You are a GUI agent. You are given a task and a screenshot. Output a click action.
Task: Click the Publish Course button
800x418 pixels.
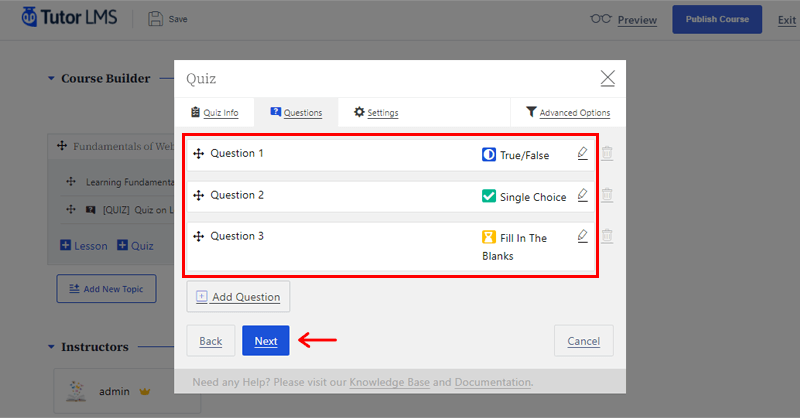pyautogui.click(x=717, y=19)
